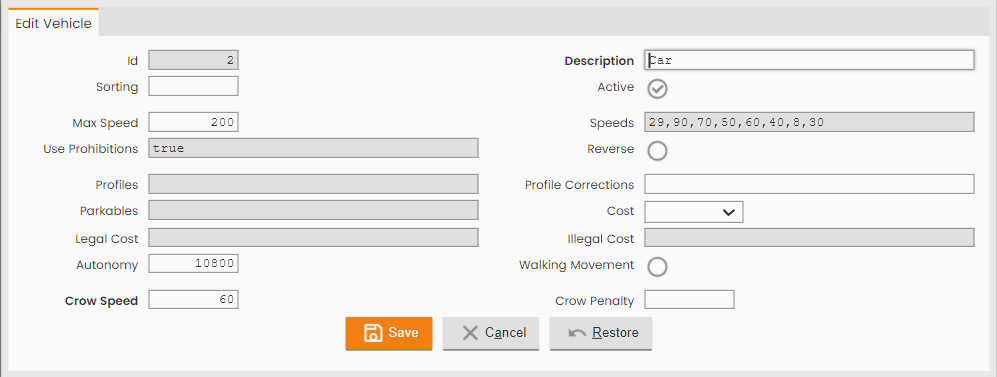Click the floppy disk icon on Save
This screenshot has height=377, width=997.
click(373, 332)
